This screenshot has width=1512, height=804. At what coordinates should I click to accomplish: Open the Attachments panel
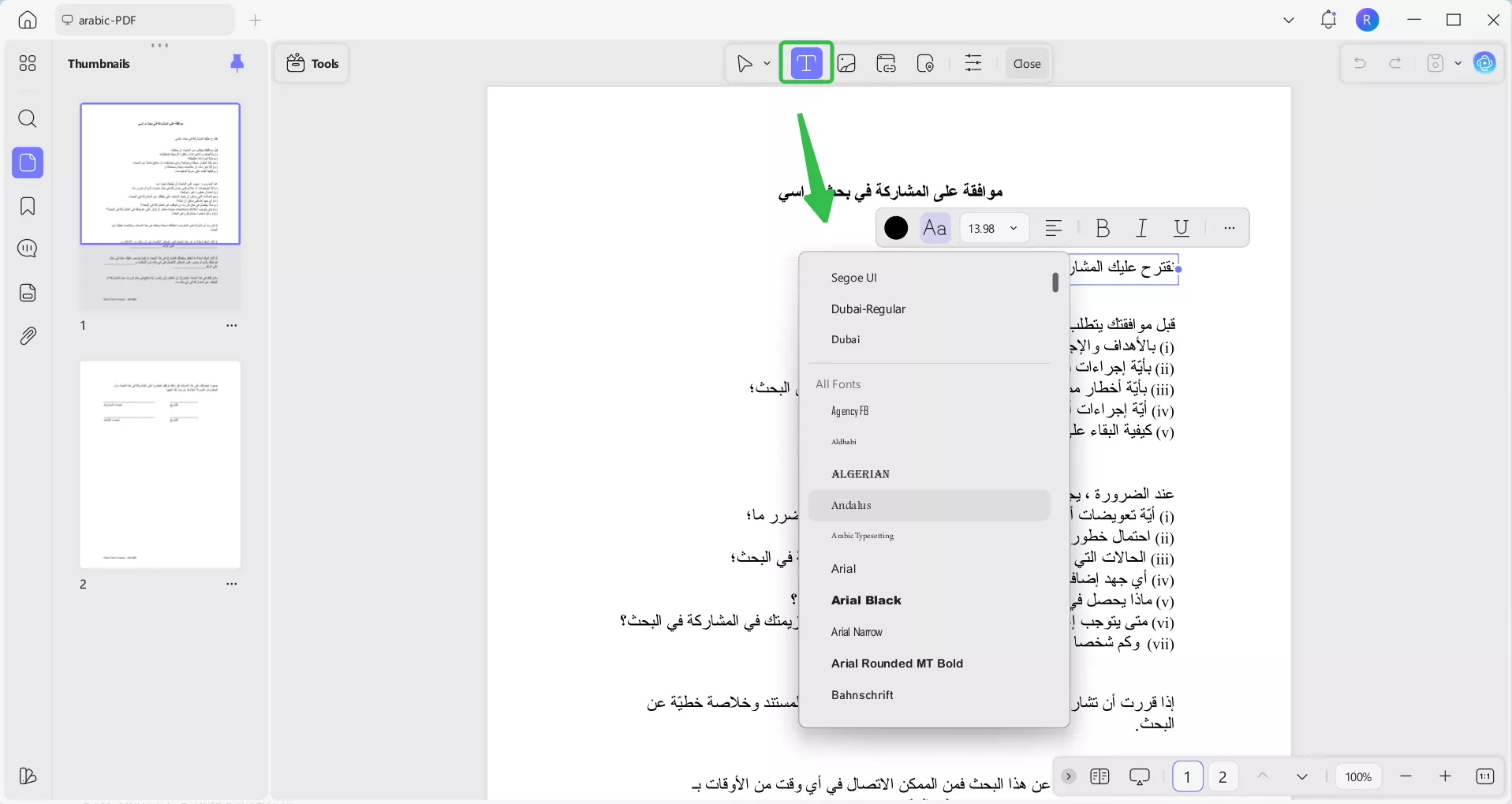coord(28,335)
